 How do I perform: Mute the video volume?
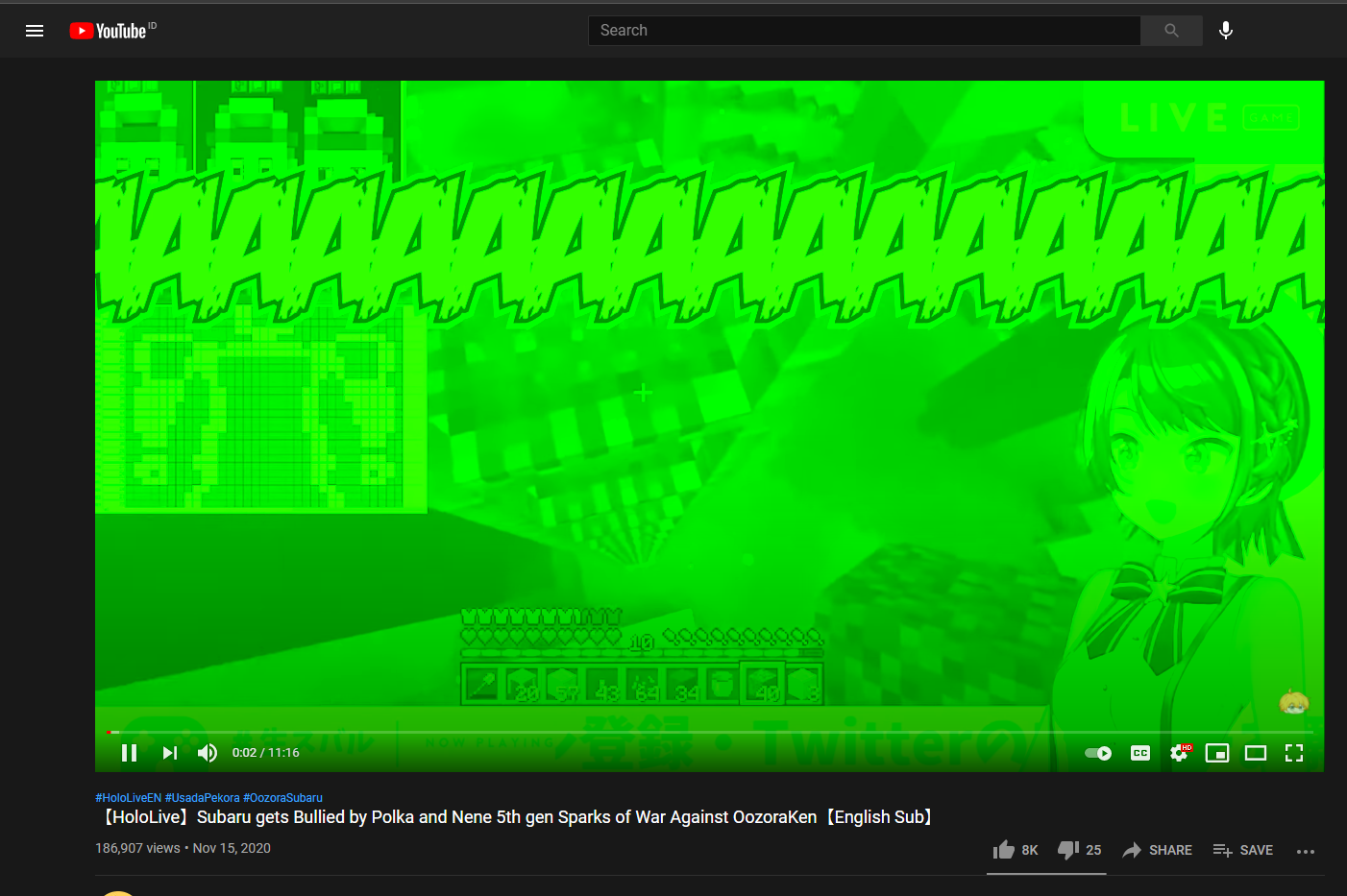208,753
